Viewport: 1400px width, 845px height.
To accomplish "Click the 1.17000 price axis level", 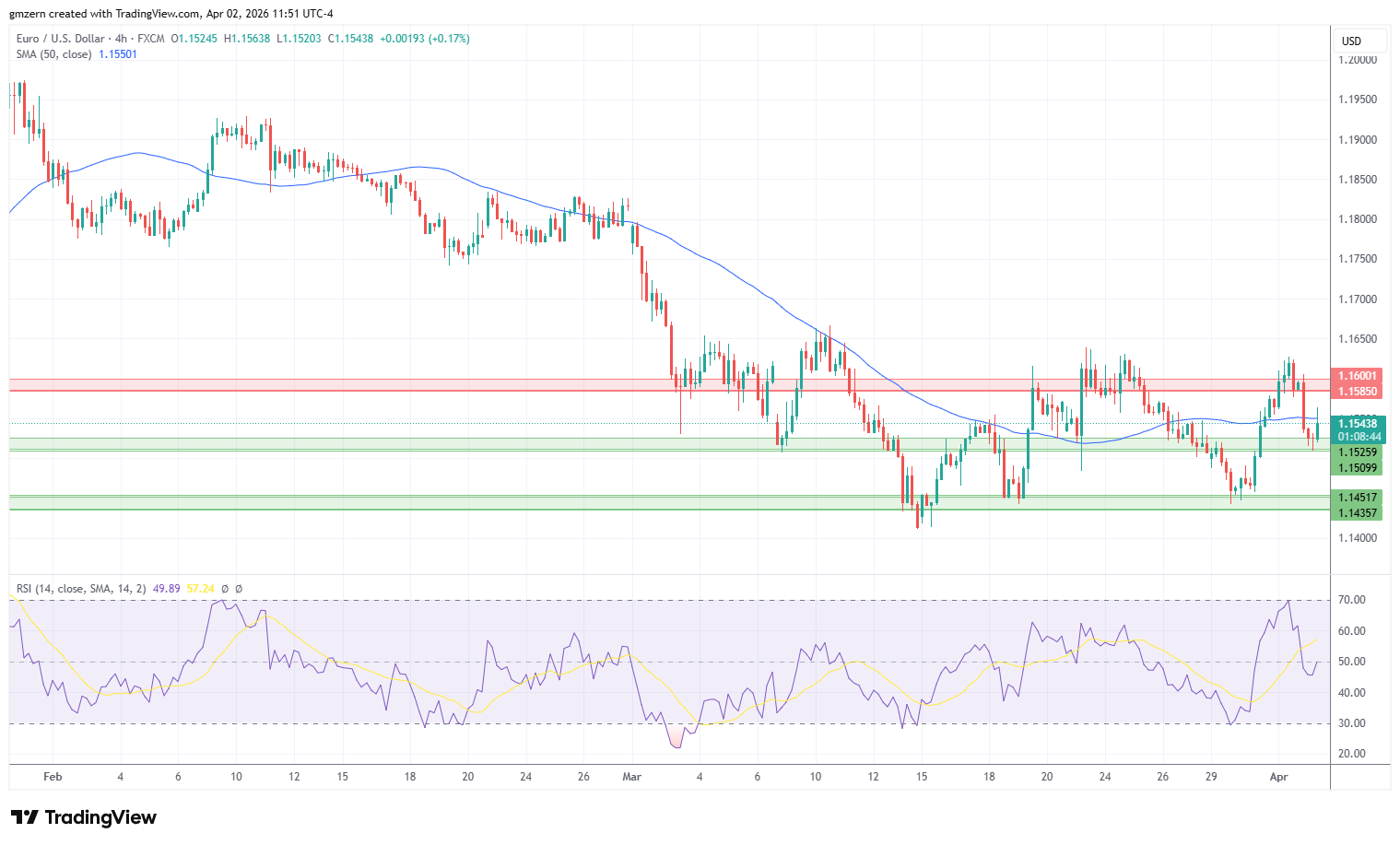I will [x=1358, y=299].
